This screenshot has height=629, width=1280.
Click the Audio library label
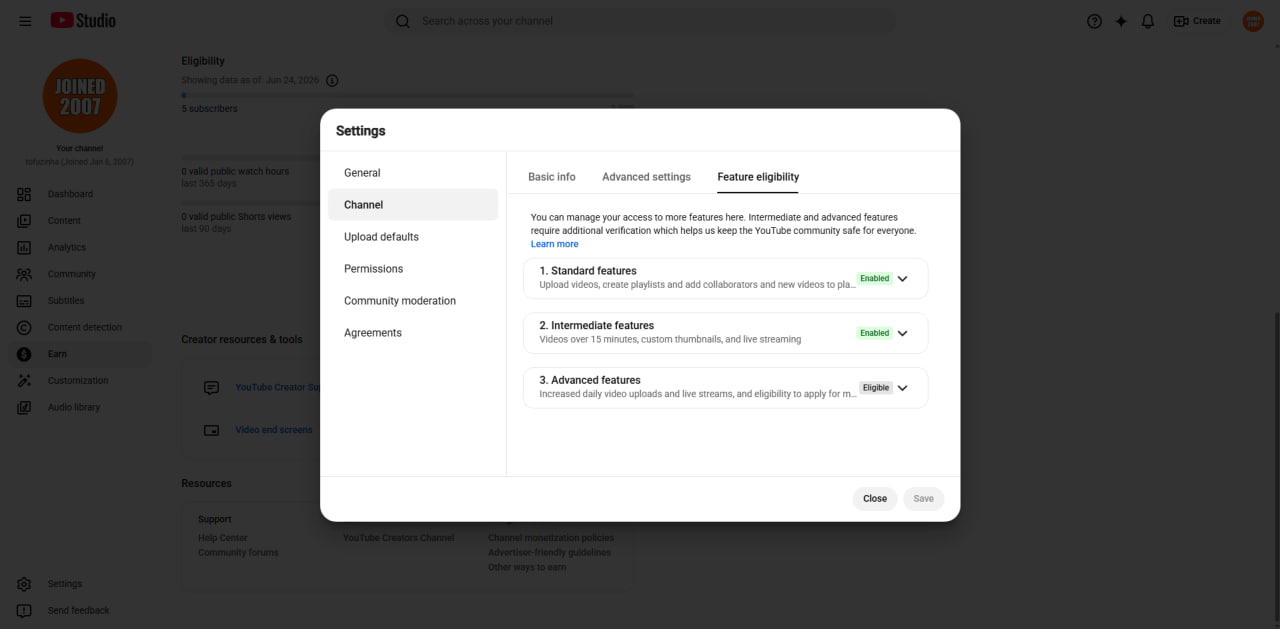point(74,407)
